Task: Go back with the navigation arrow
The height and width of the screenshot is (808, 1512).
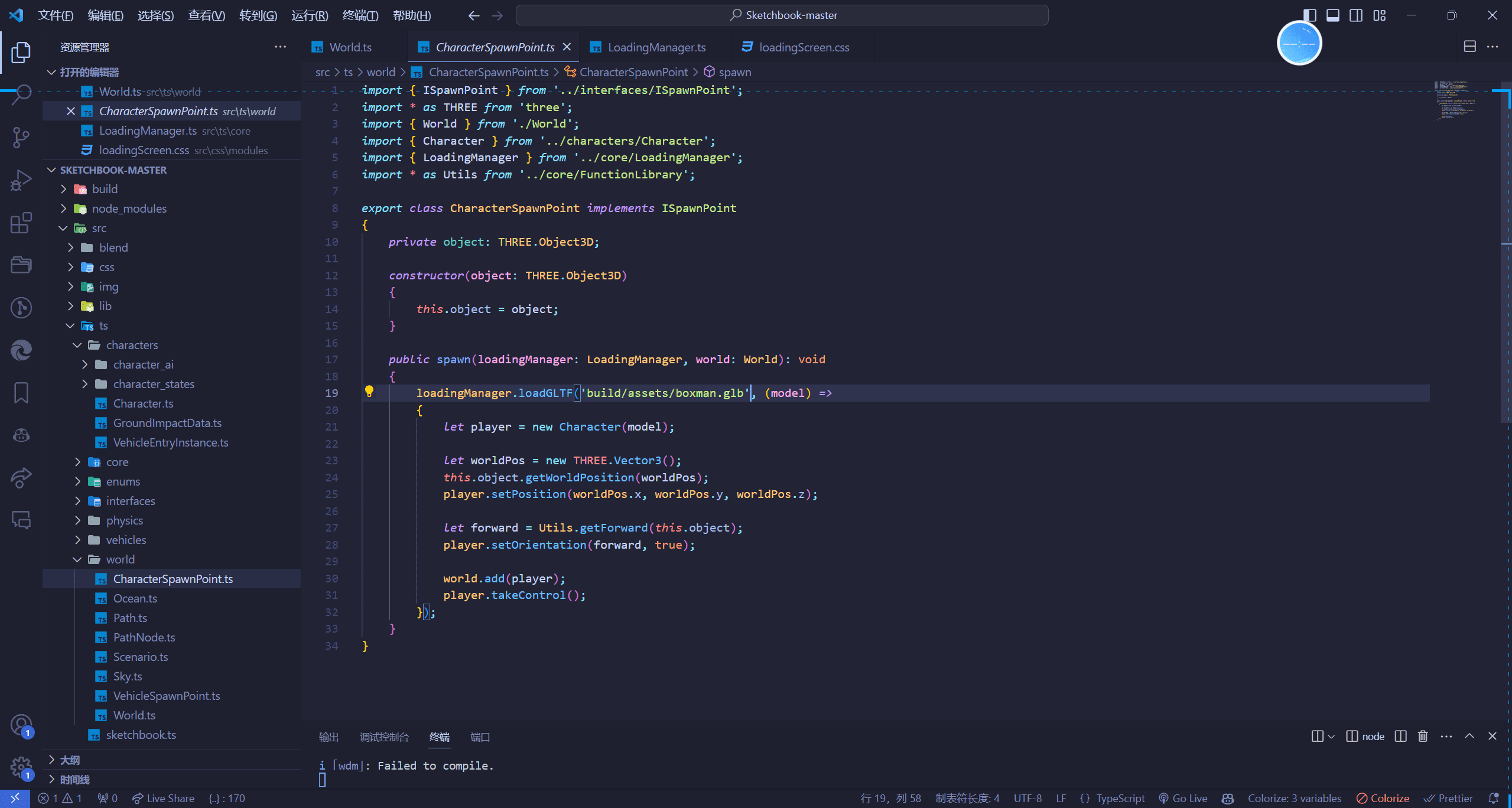Action: point(474,15)
